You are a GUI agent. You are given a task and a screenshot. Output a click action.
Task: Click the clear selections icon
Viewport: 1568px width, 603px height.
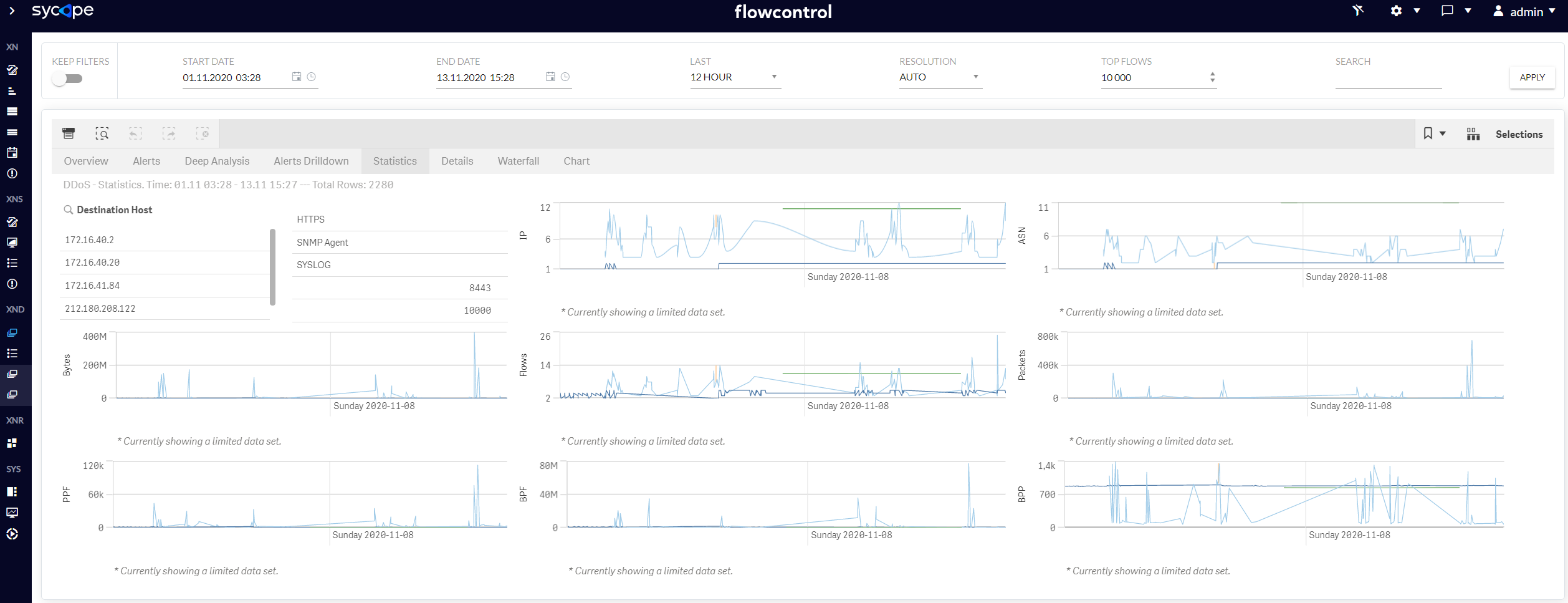click(203, 133)
